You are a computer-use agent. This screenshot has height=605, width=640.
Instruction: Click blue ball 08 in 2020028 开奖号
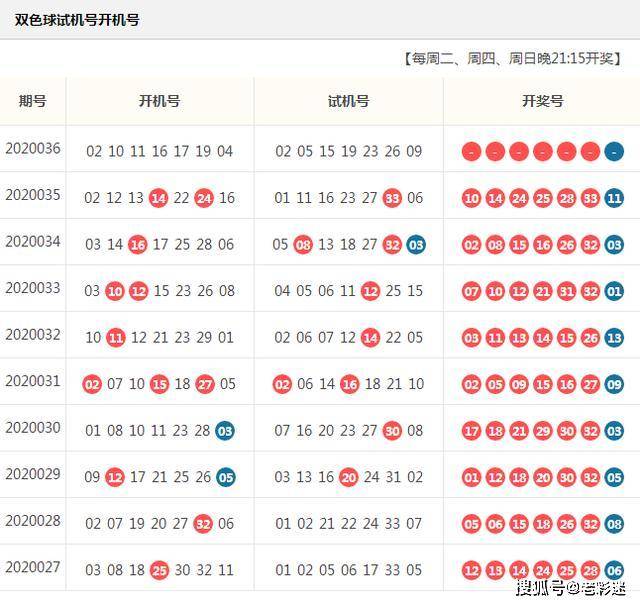pyautogui.click(x=614, y=524)
